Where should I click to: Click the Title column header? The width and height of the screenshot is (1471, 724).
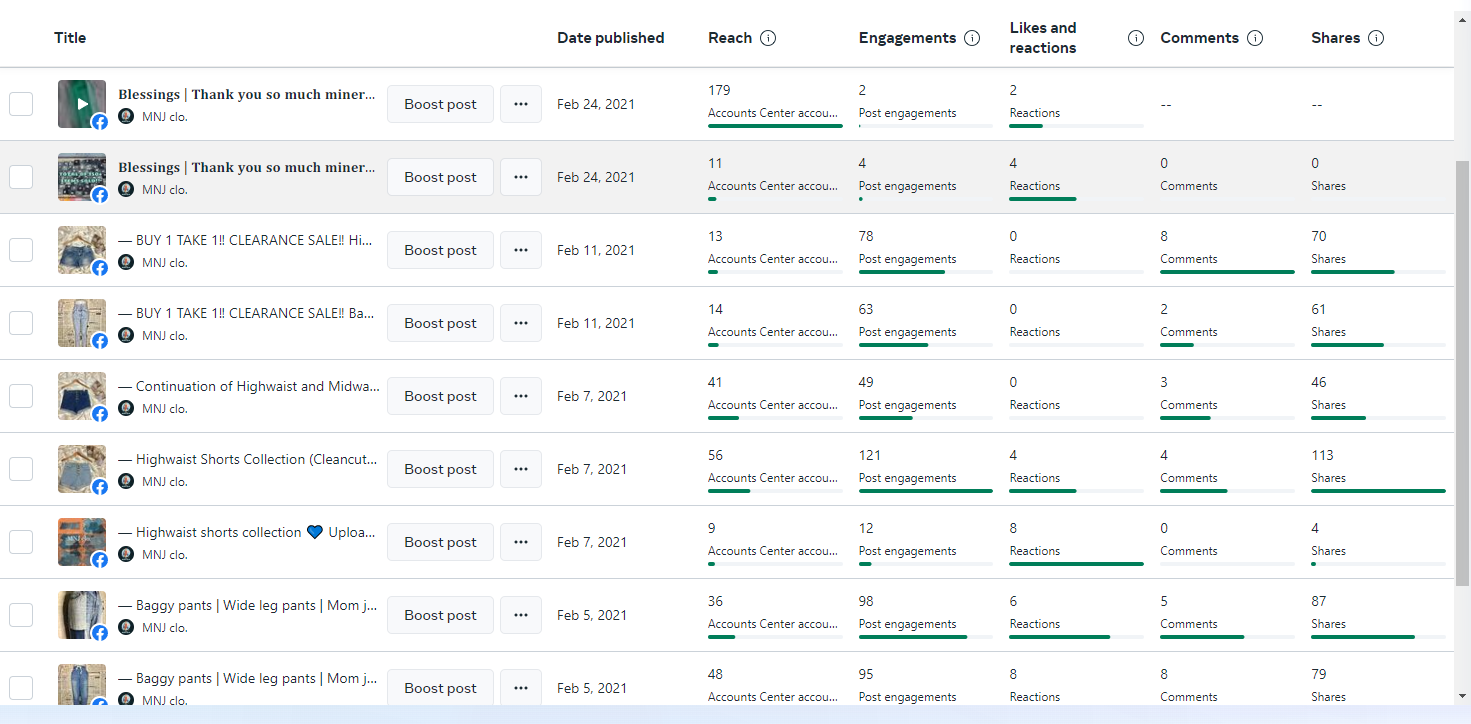pos(70,38)
